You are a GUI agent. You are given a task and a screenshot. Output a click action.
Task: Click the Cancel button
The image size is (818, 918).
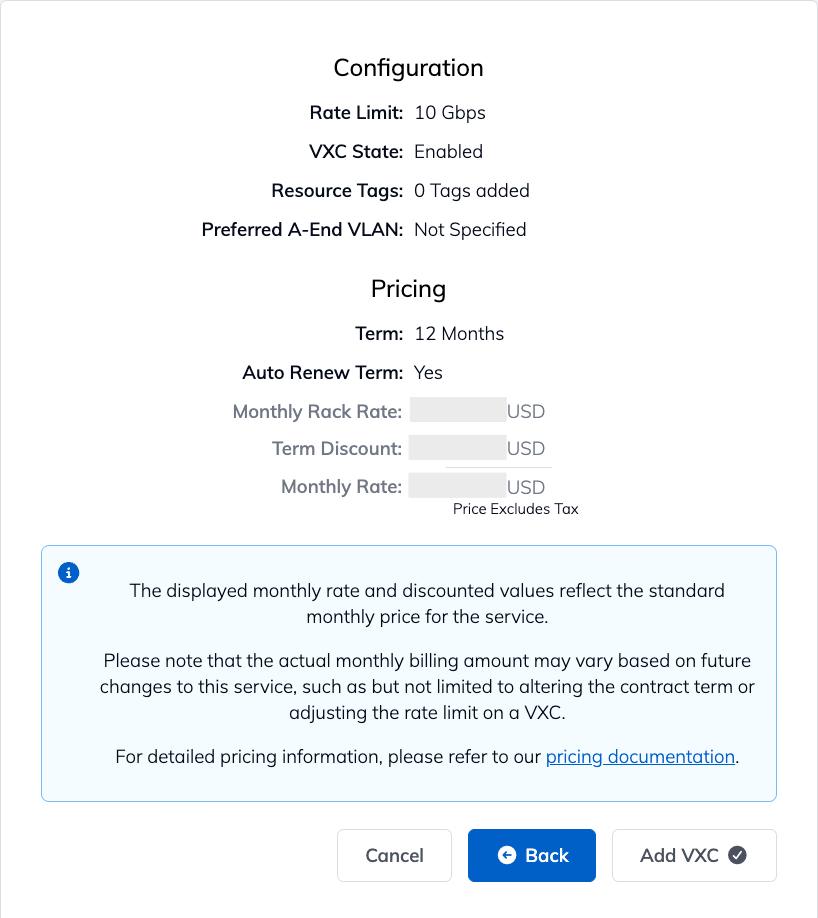tap(394, 855)
